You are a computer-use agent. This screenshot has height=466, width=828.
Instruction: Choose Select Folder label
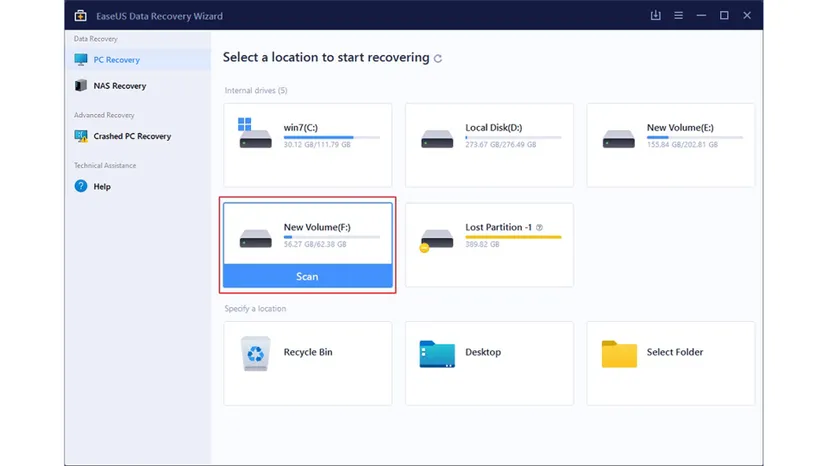[675, 352]
